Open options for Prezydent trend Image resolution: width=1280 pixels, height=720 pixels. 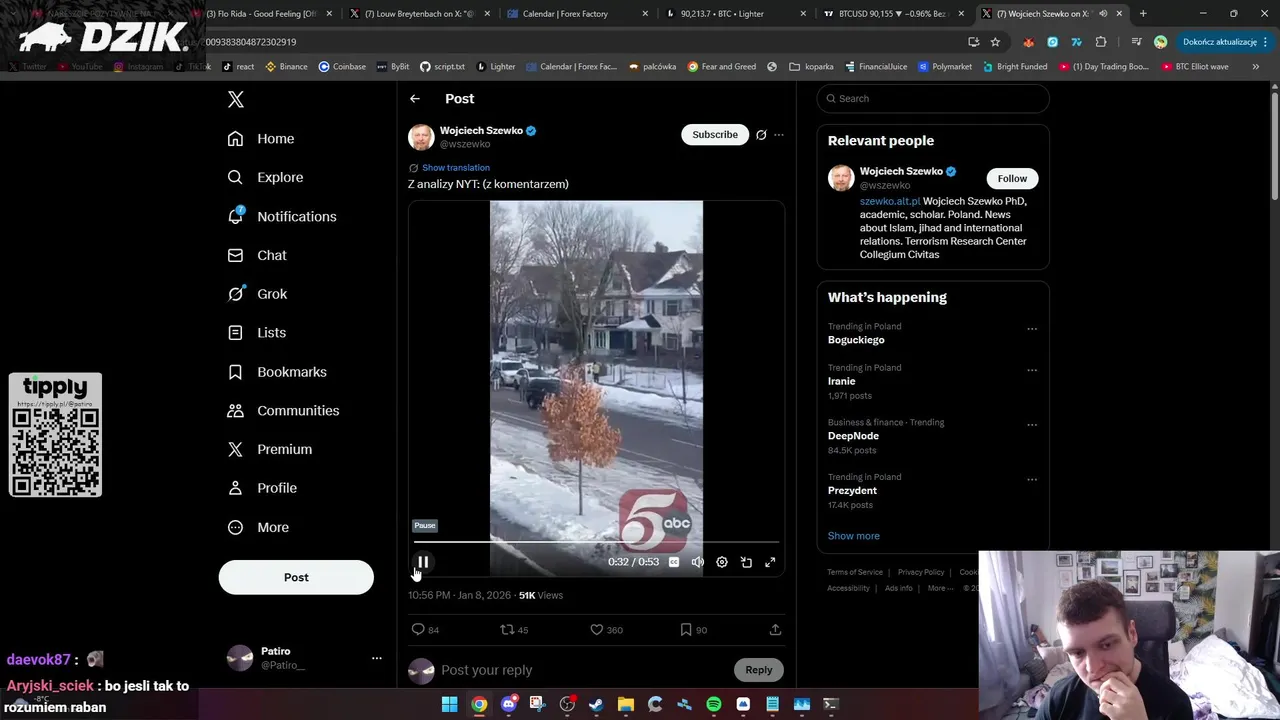click(1032, 480)
